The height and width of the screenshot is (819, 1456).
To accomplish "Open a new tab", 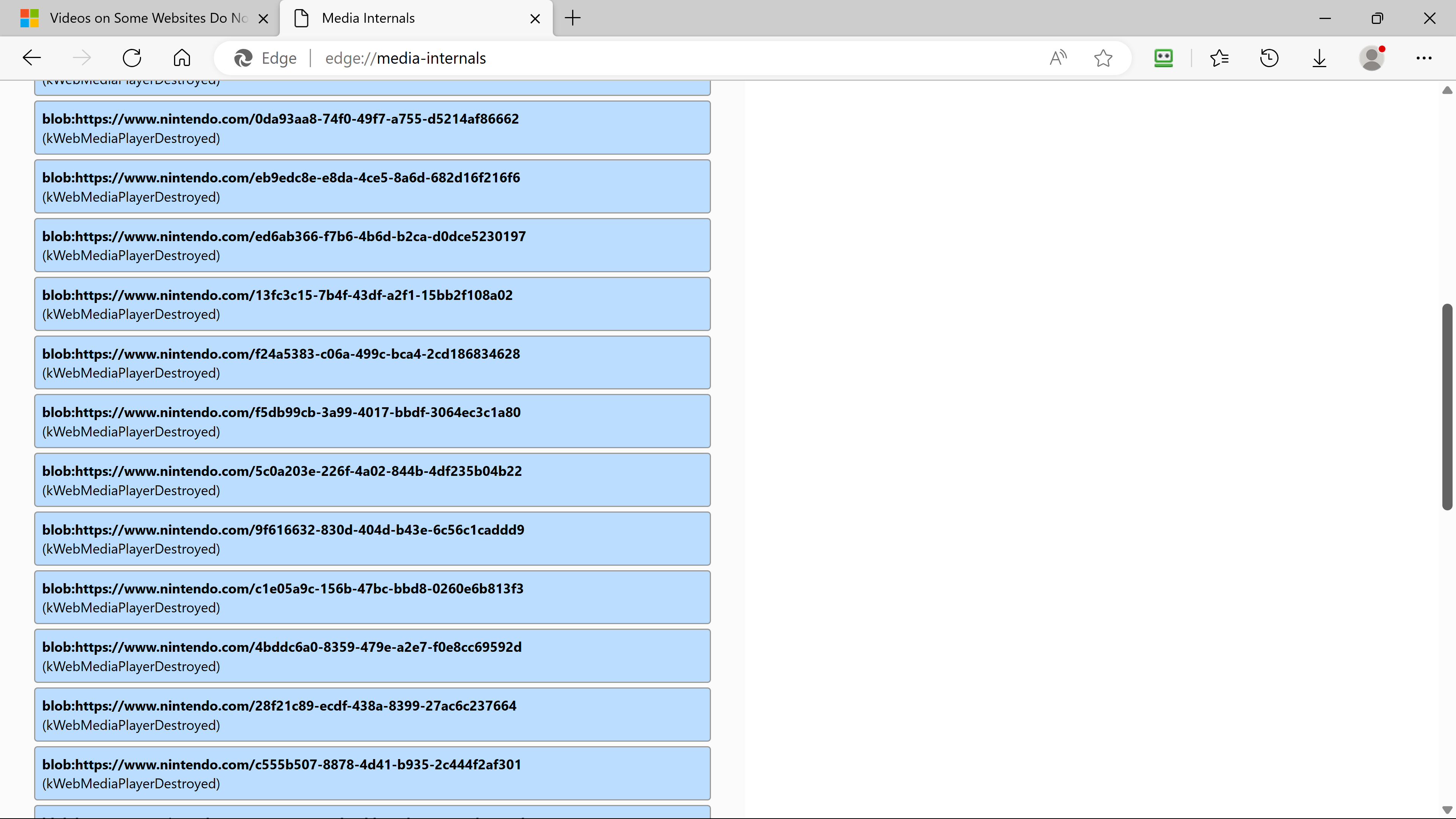I will click(573, 18).
